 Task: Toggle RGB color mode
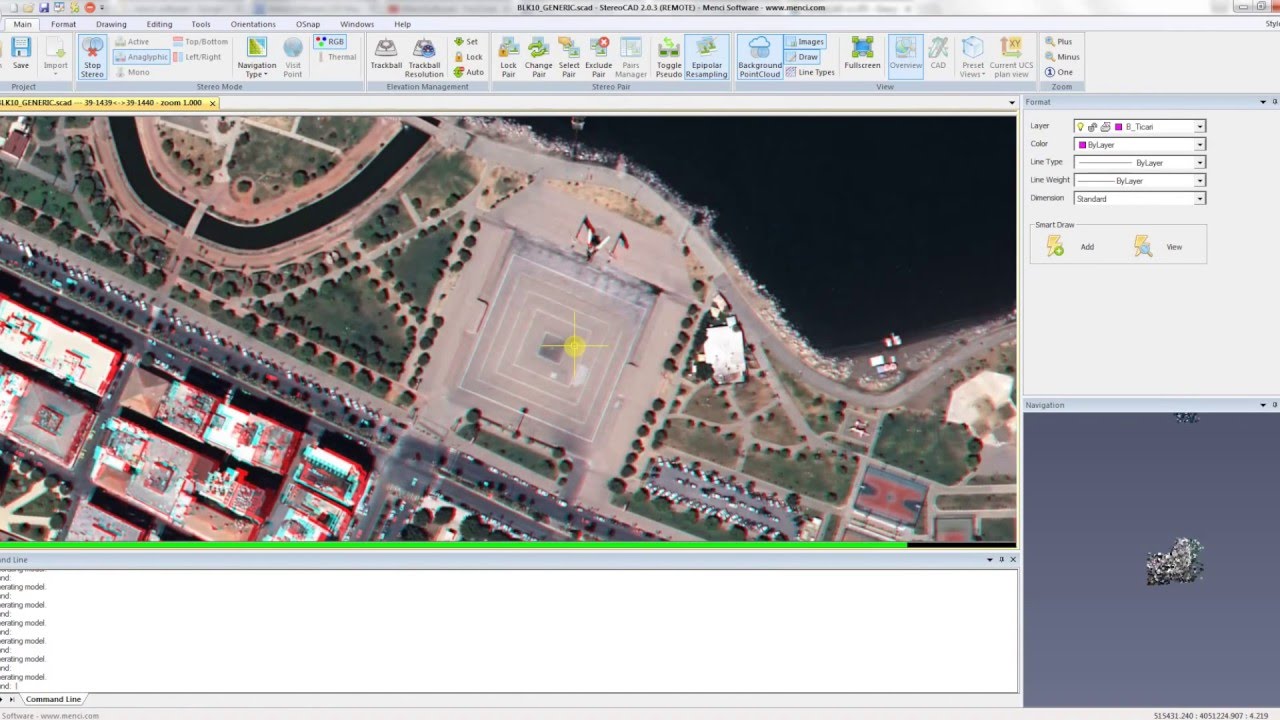pos(329,42)
